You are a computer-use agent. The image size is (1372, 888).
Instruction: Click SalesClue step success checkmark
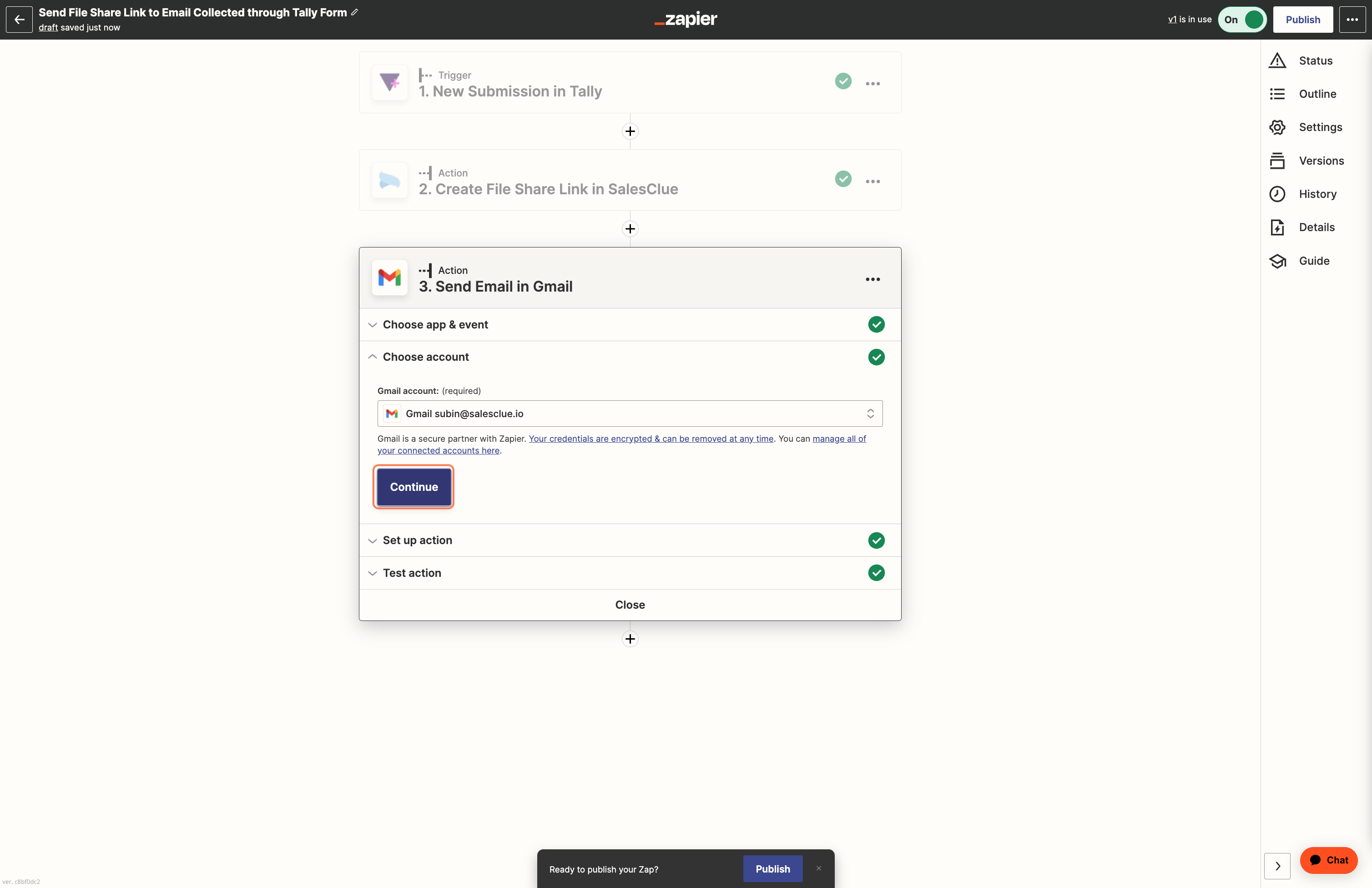pos(843,179)
